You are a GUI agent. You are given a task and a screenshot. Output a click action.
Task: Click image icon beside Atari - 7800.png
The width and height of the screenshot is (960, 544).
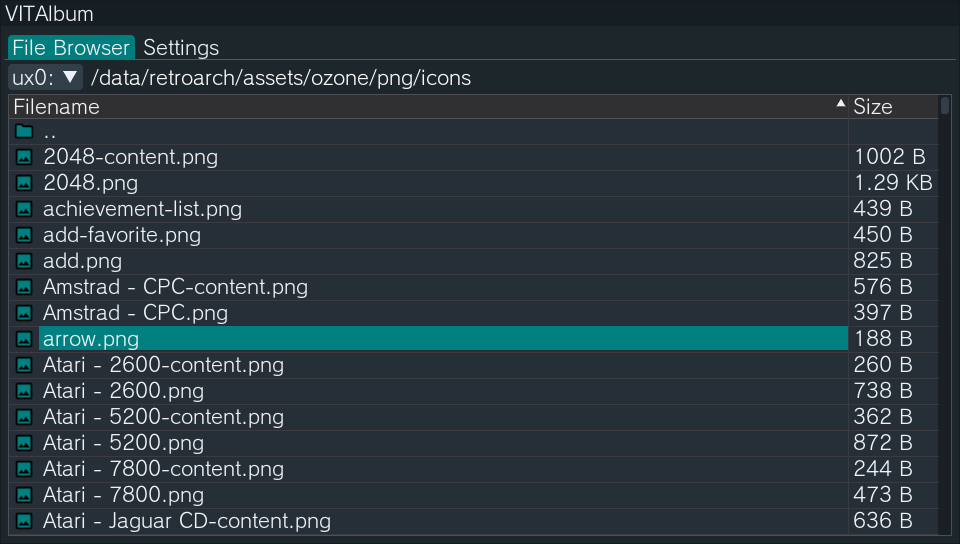(x=24, y=495)
